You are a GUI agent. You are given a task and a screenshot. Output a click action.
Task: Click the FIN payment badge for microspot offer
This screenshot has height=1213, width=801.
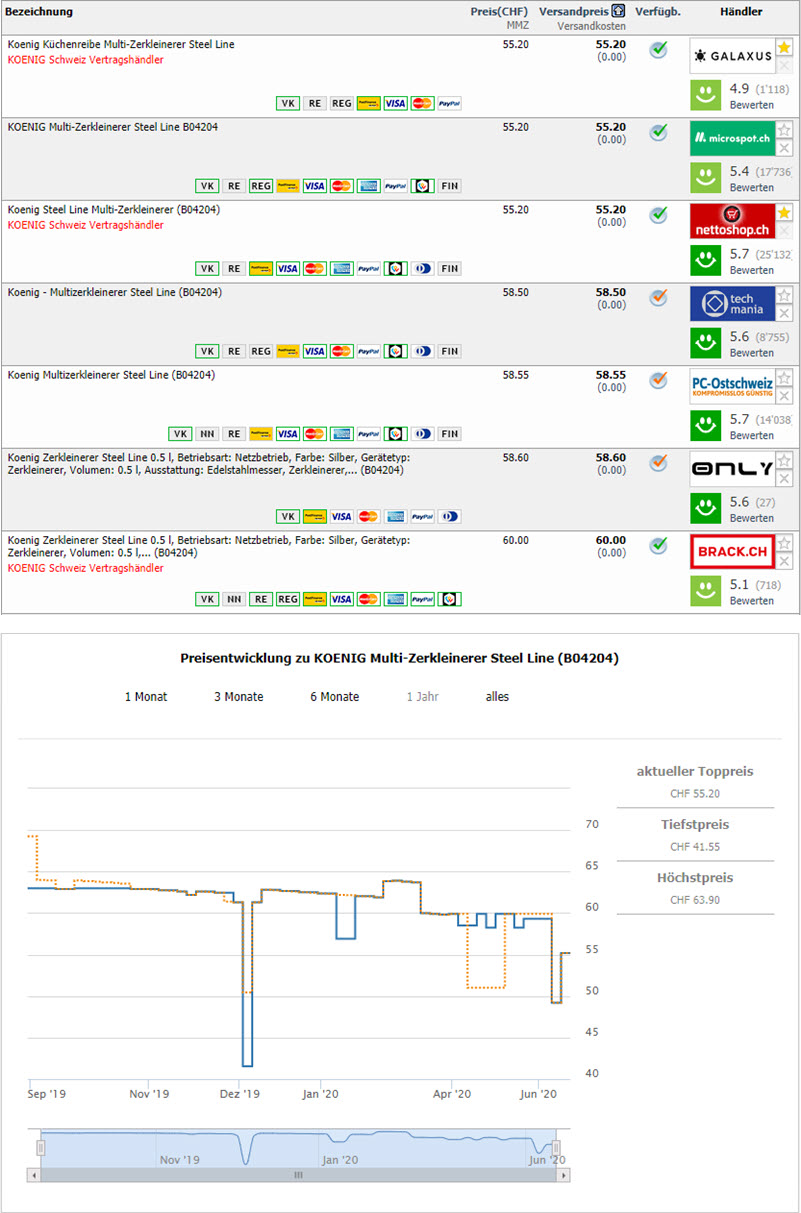[449, 186]
